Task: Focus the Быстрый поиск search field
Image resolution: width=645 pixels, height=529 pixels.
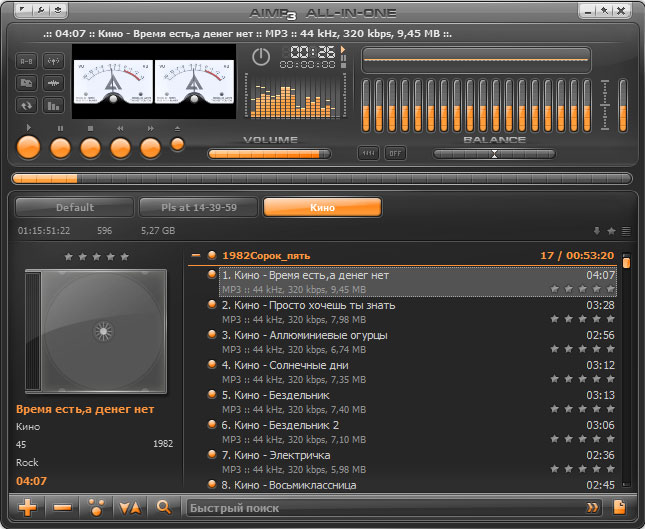Action: (x=385, y=508)
